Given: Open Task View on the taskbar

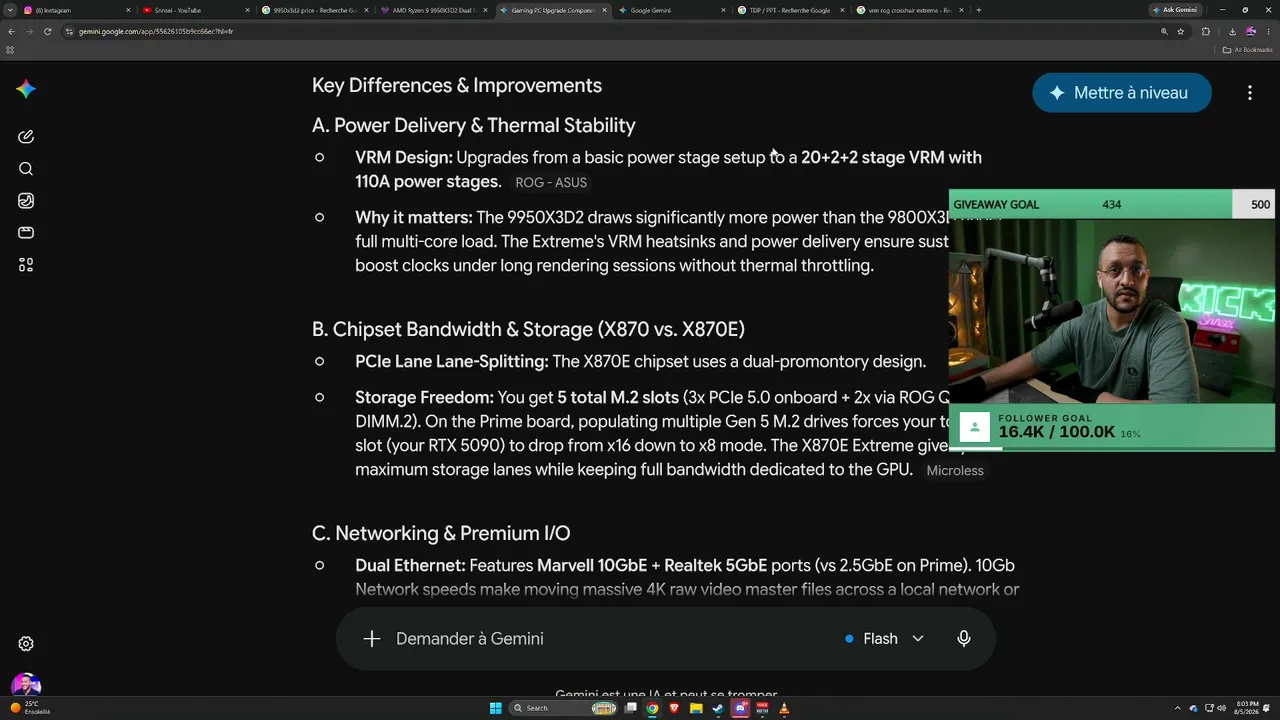Looking at the screenshot, I should [630, 708].
